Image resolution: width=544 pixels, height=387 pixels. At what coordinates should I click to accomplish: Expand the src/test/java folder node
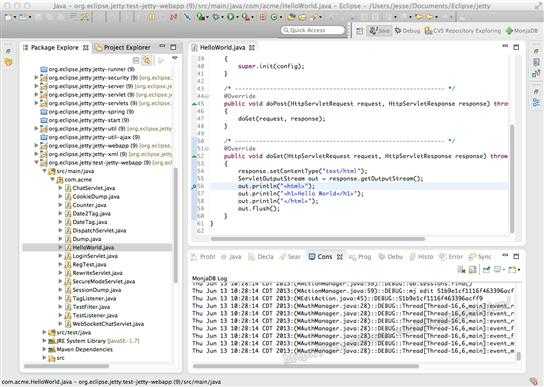44,332
